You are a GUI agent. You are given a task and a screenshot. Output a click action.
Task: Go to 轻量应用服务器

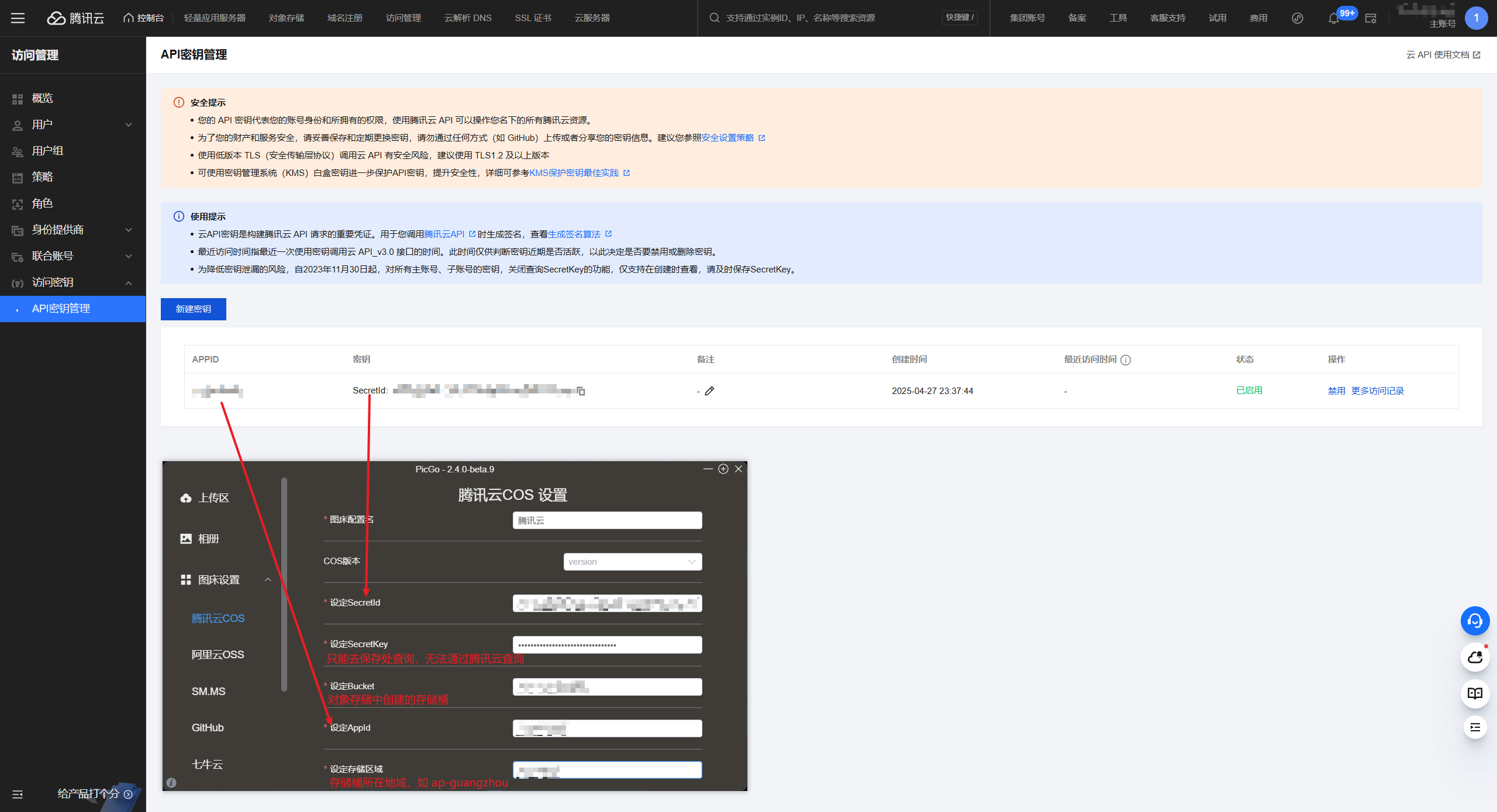(x=215, y=18)
